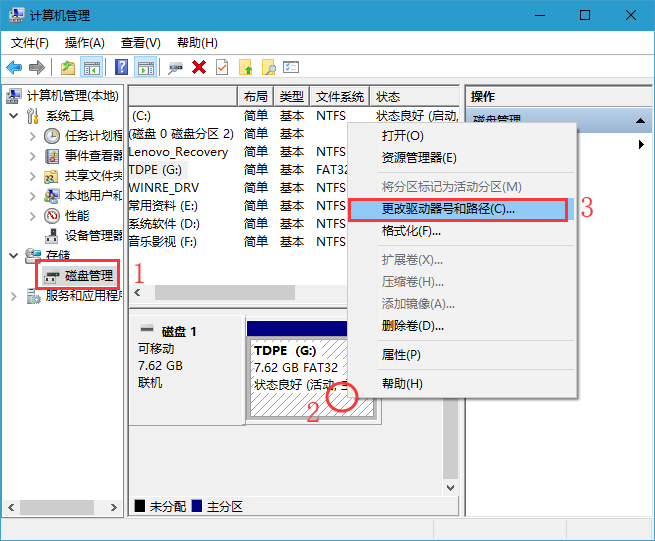This screenshot has width=655, height=541.
Task: Toggle the show/hide action pane icon
Action: (x=145, y=67)
